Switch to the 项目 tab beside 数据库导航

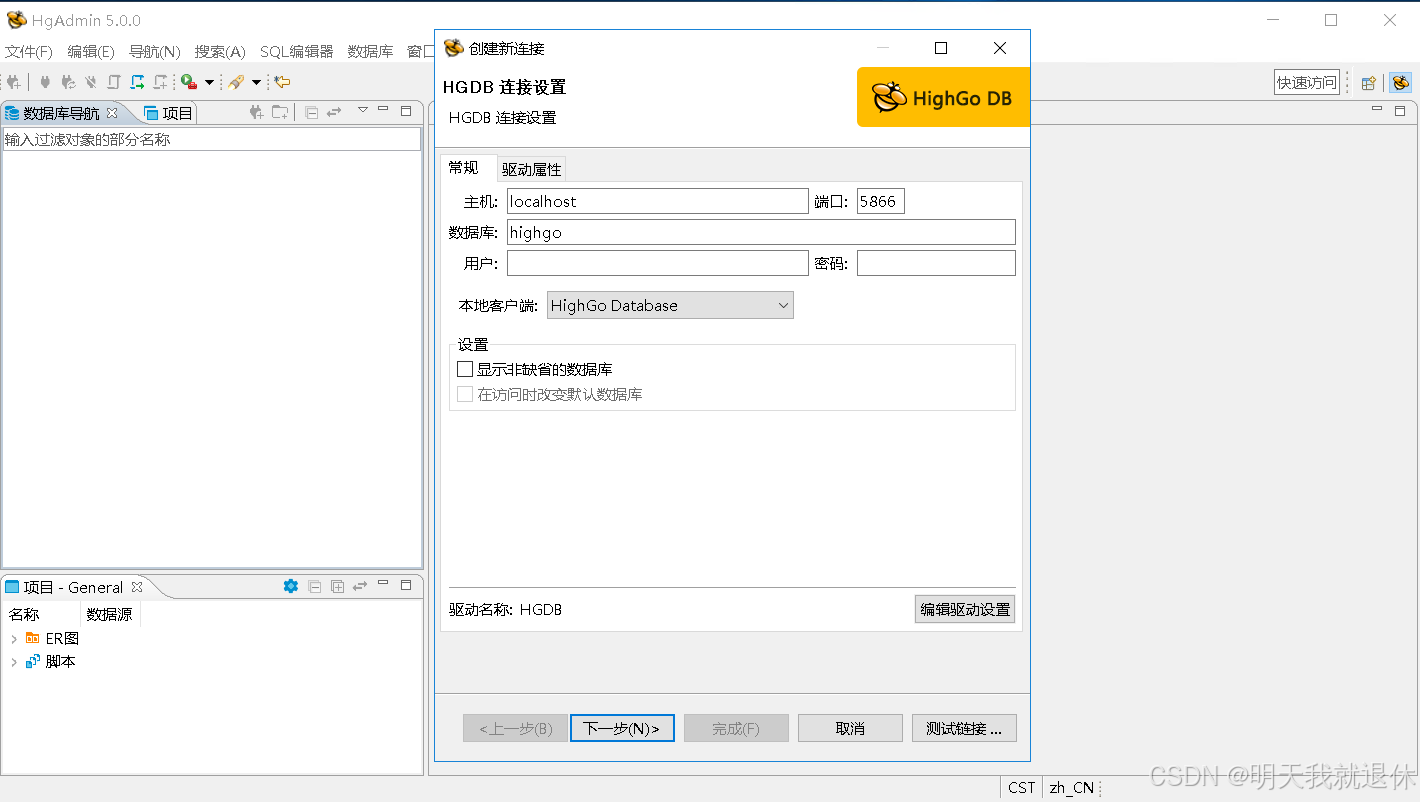[169, 113]
